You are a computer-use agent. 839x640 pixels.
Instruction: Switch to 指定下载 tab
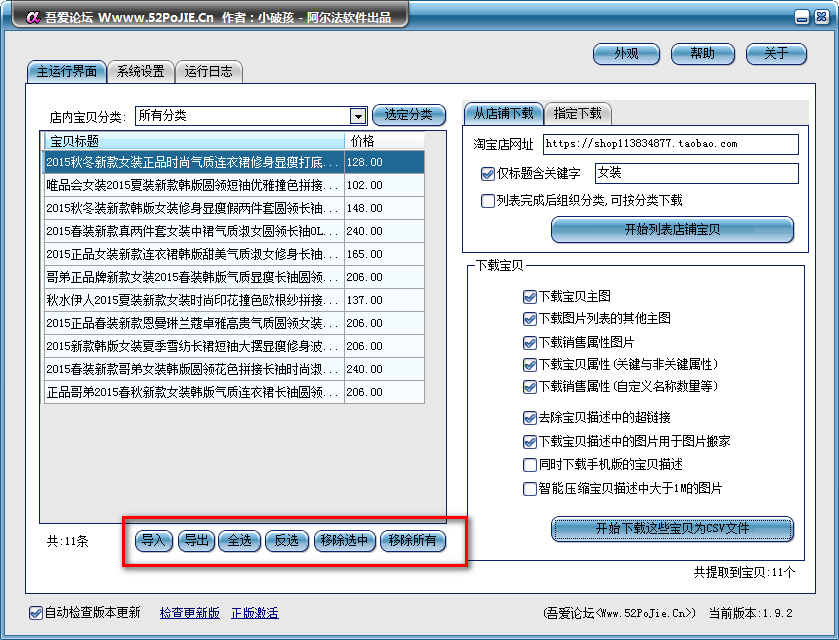(x=577, y=113)
